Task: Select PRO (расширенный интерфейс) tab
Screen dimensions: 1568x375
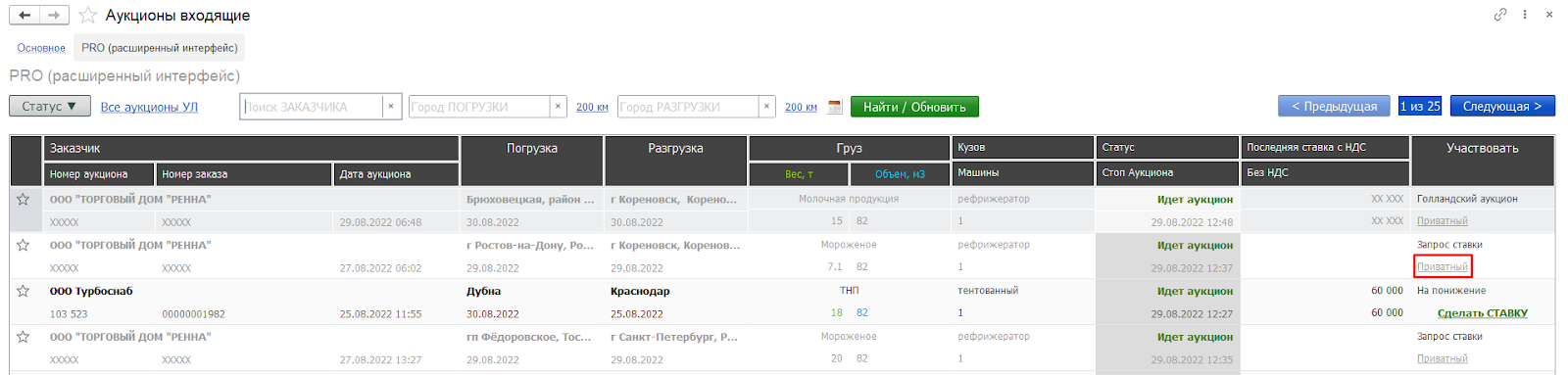Action: coord(160,48)
